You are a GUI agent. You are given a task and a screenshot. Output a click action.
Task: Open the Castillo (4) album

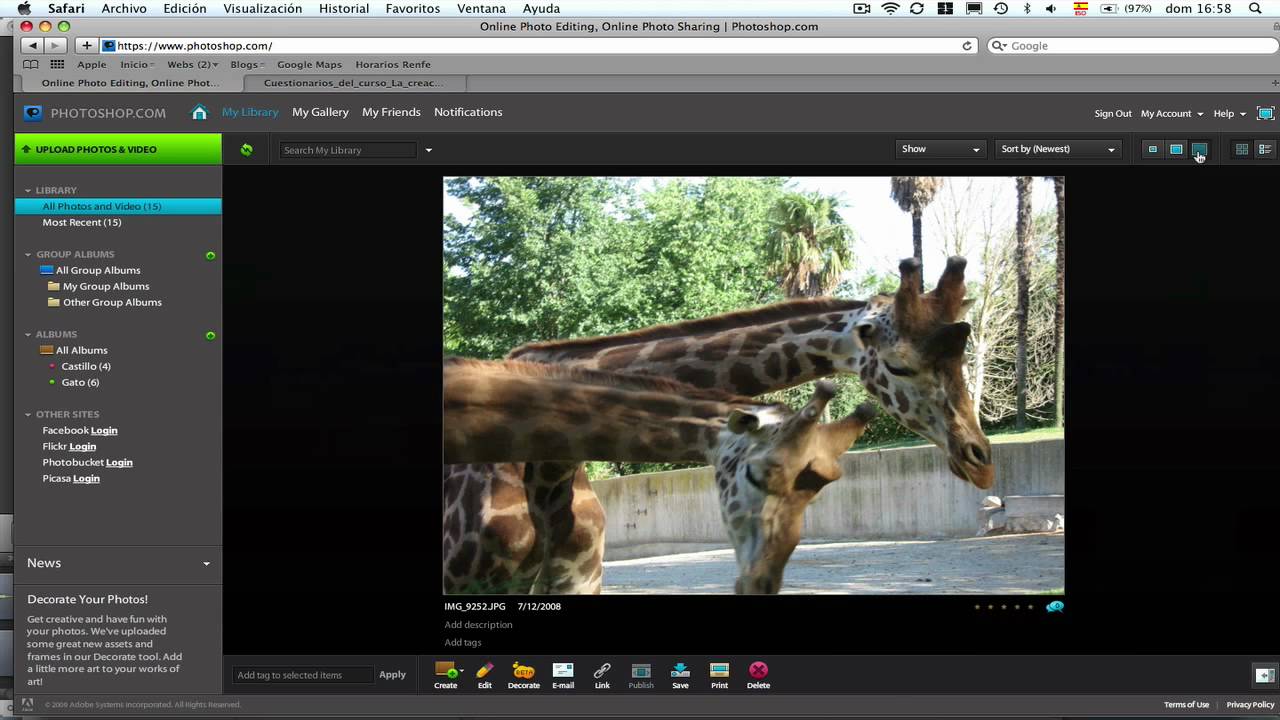coord(85,366)
